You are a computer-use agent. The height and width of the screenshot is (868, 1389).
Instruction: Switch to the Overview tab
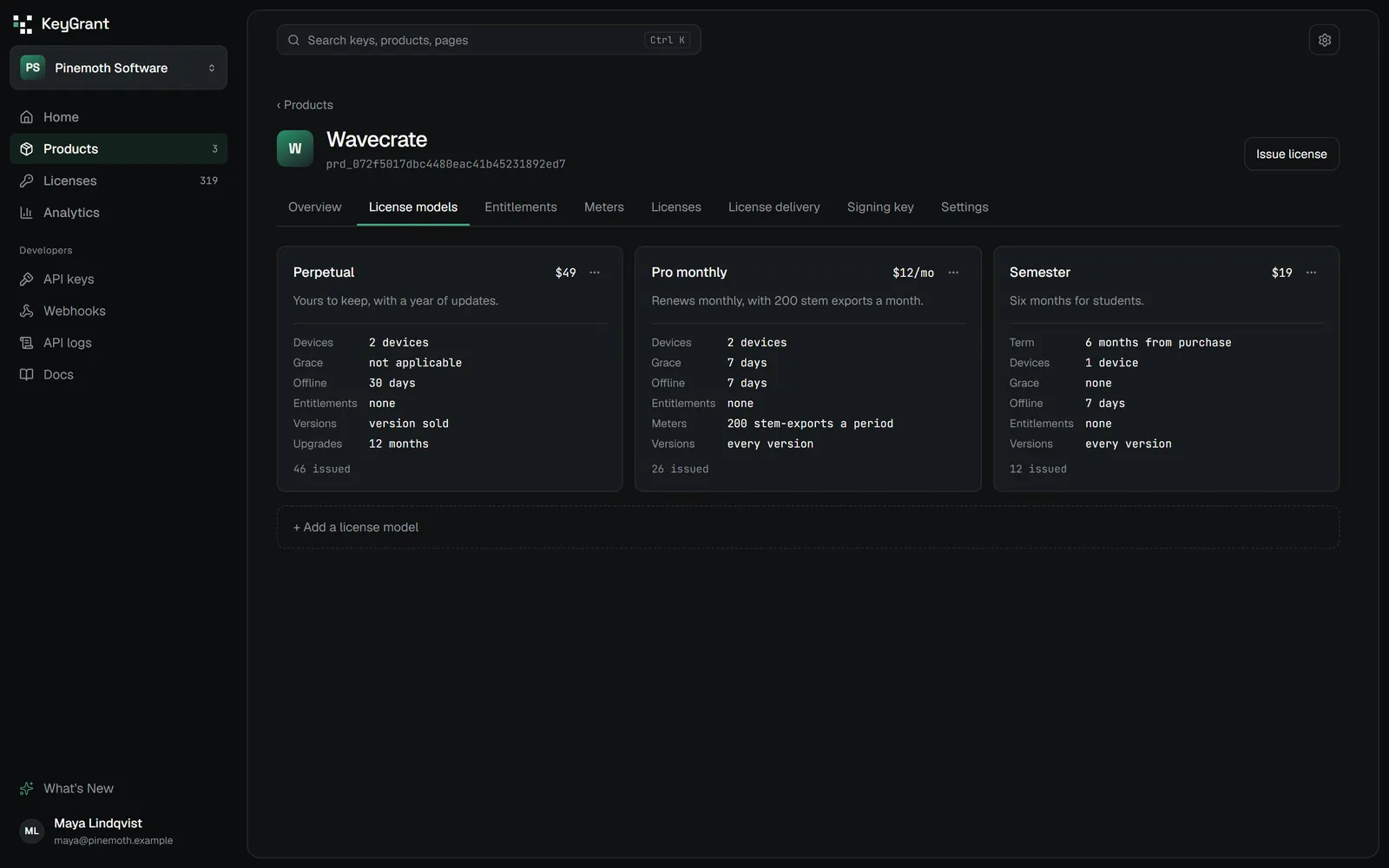pyautogui.click(x=314, y=207)
